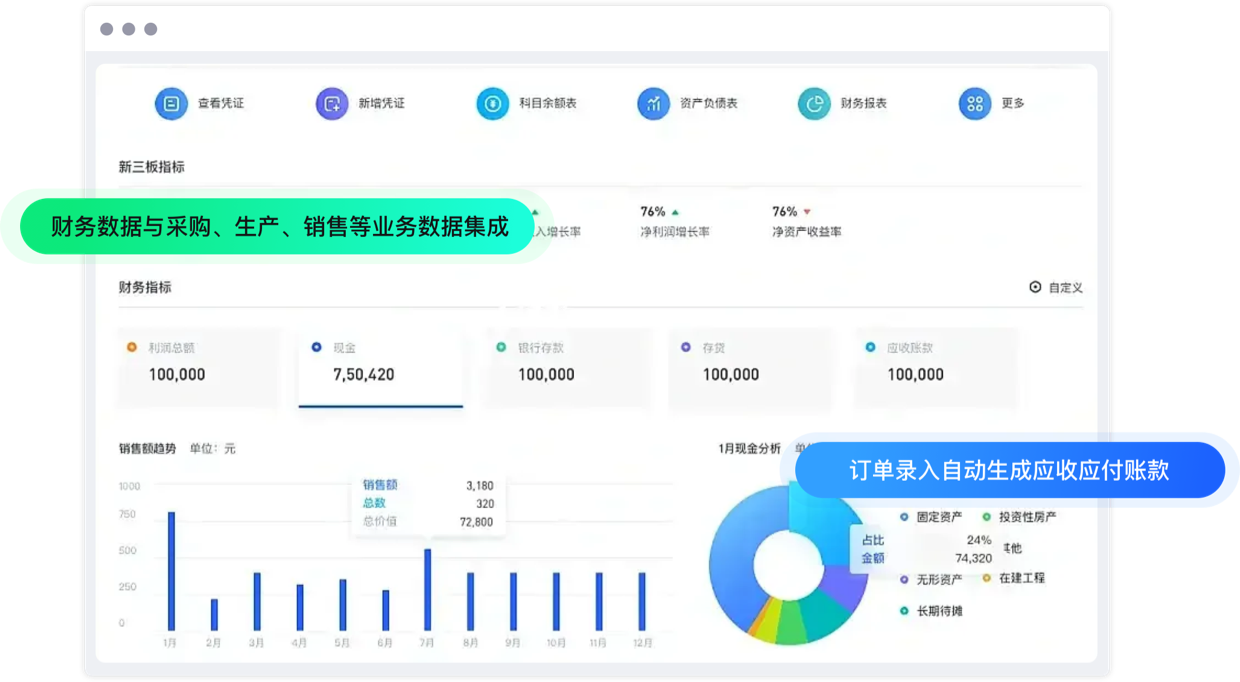
Task: Toggle 固定资产 legend item
Action: click(x=932, y=517)
